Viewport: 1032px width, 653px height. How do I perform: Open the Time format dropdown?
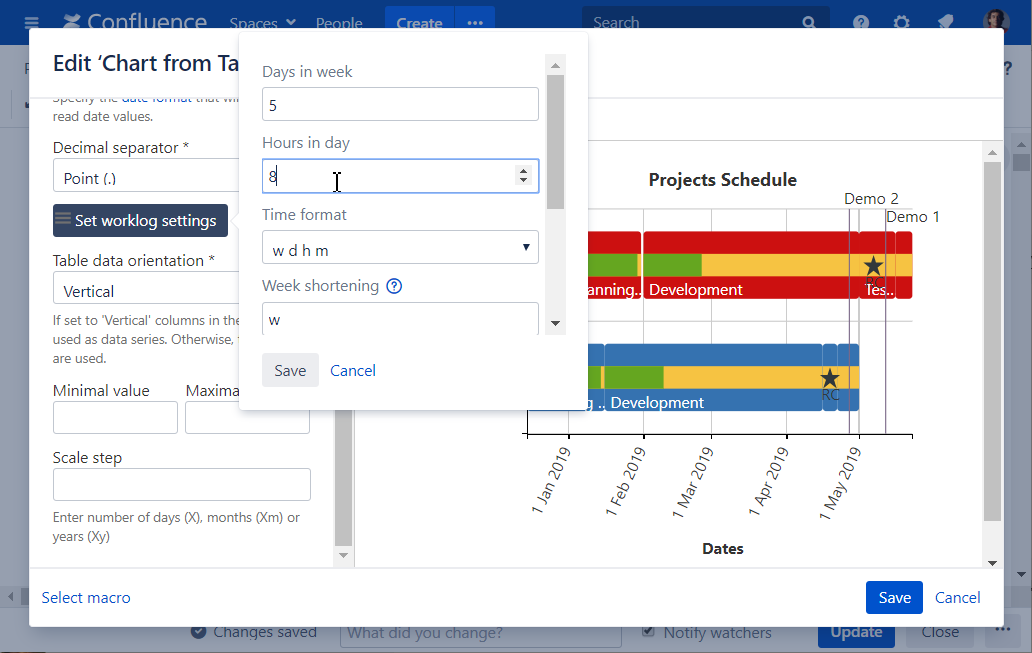(x=400, y=248)
